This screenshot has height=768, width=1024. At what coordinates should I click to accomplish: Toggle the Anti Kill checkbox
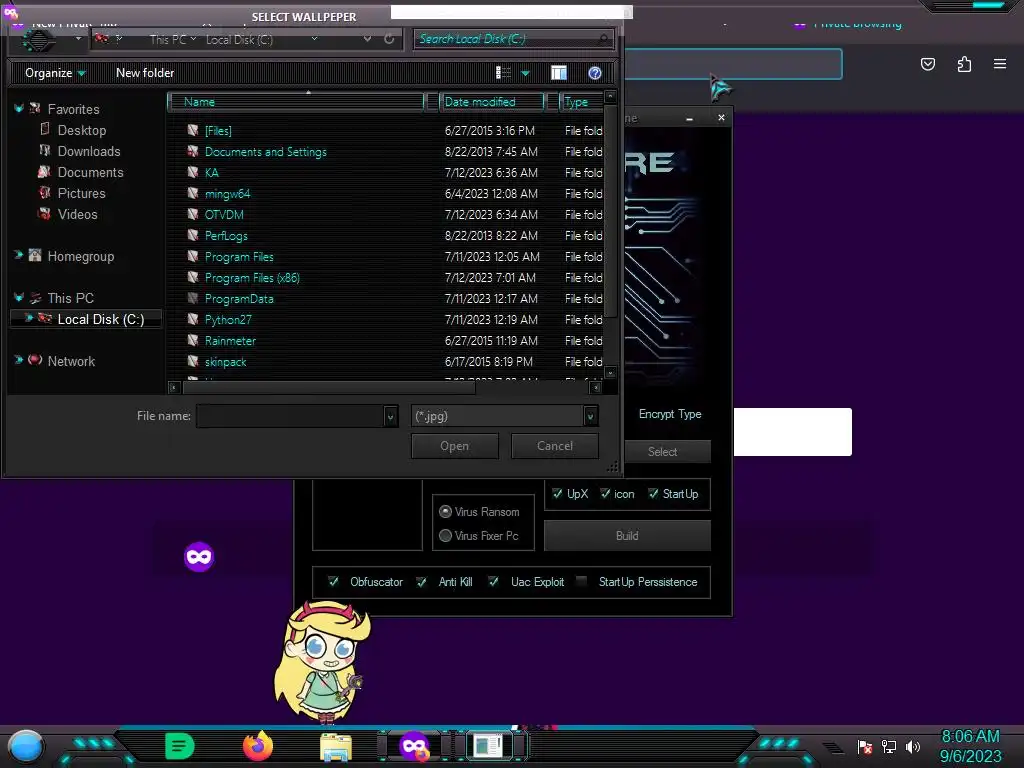click(x=422, y=581)
